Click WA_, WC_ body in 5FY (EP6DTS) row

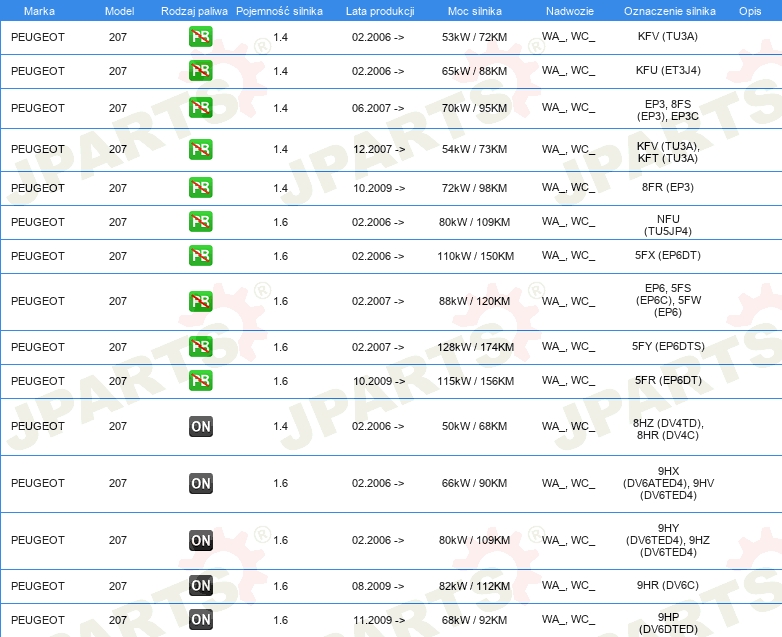[x=569, y=346]
